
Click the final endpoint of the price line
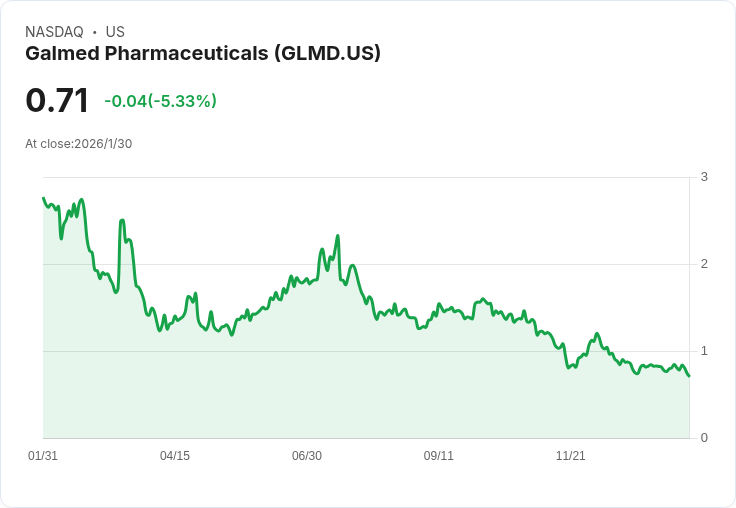689,375
